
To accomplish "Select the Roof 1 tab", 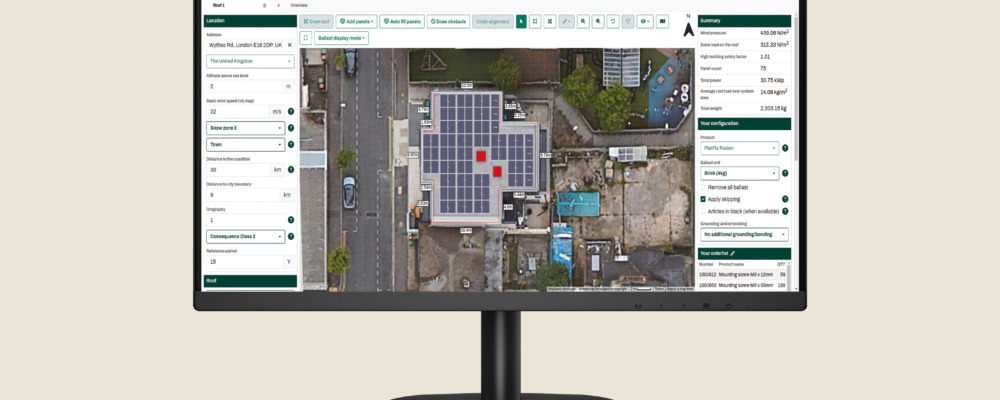I will (219, 5).
